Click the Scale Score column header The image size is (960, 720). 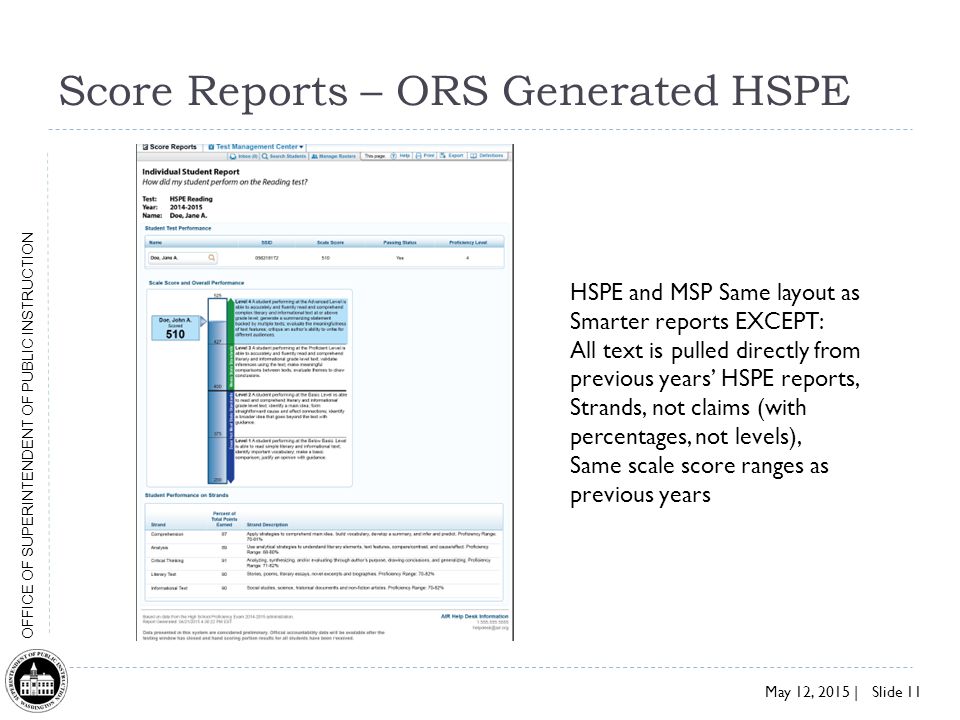click(x=330, y=242)
